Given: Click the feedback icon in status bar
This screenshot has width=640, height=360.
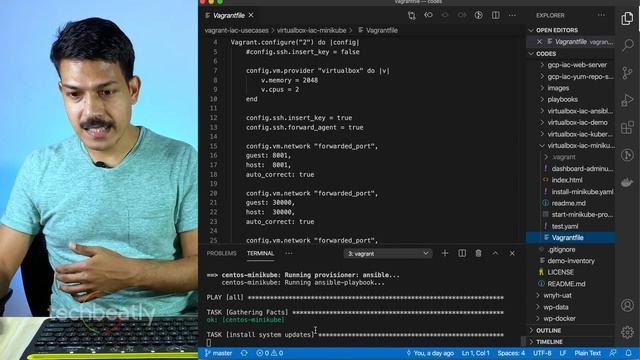Looking at the screenshot, I should [613, 353].
